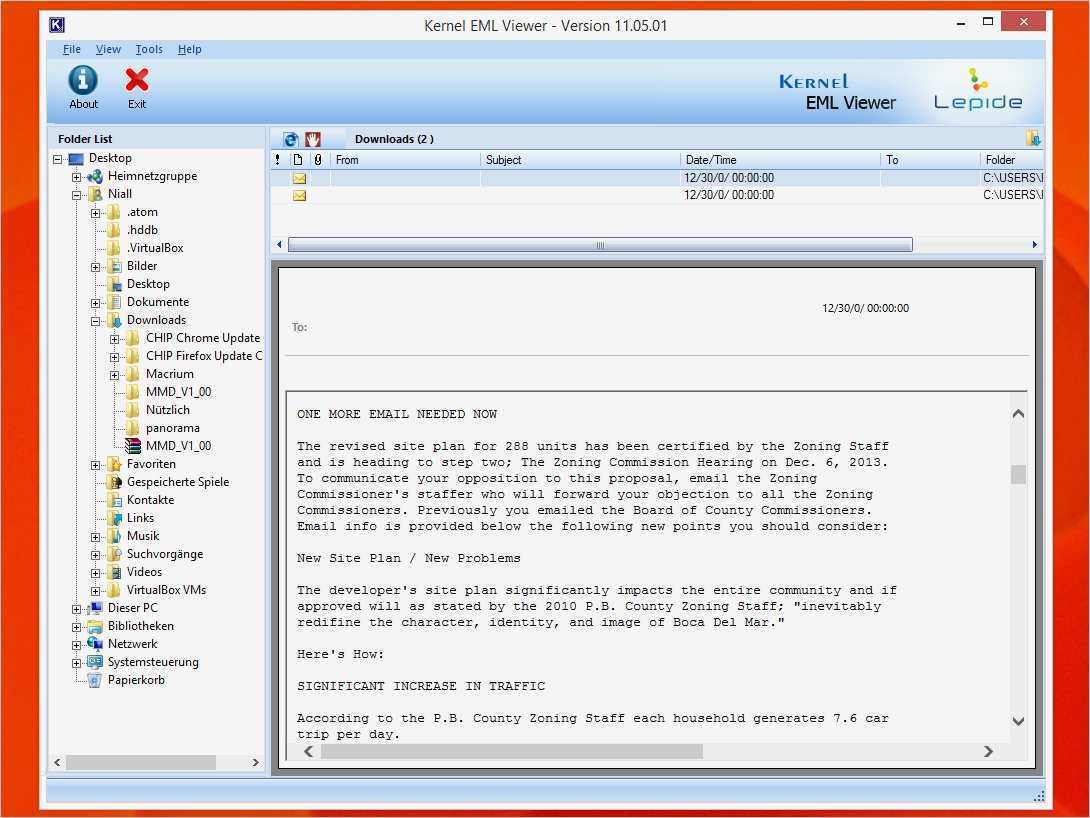Click the Kernel app icon in title bar
The image size is (1090, 818).
pos(57,25)
